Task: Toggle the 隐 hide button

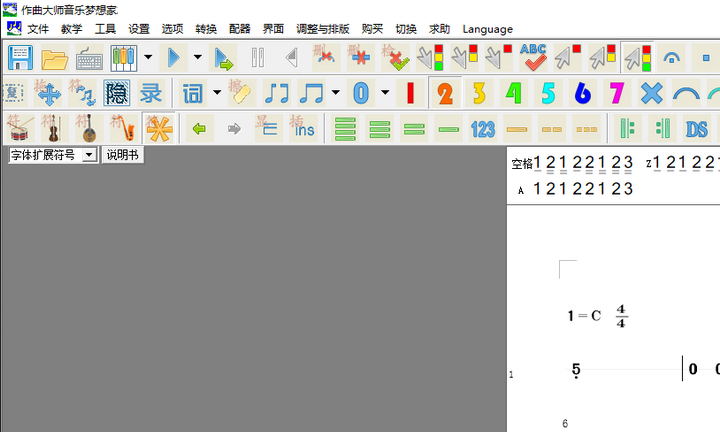Action: pos(117,94)
